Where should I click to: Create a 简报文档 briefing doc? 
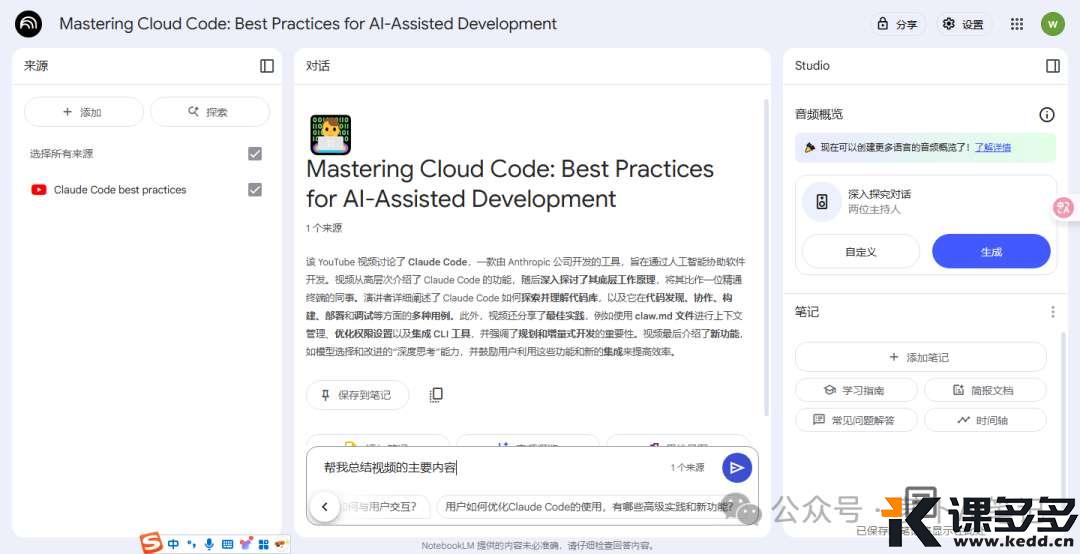point(985,390)
